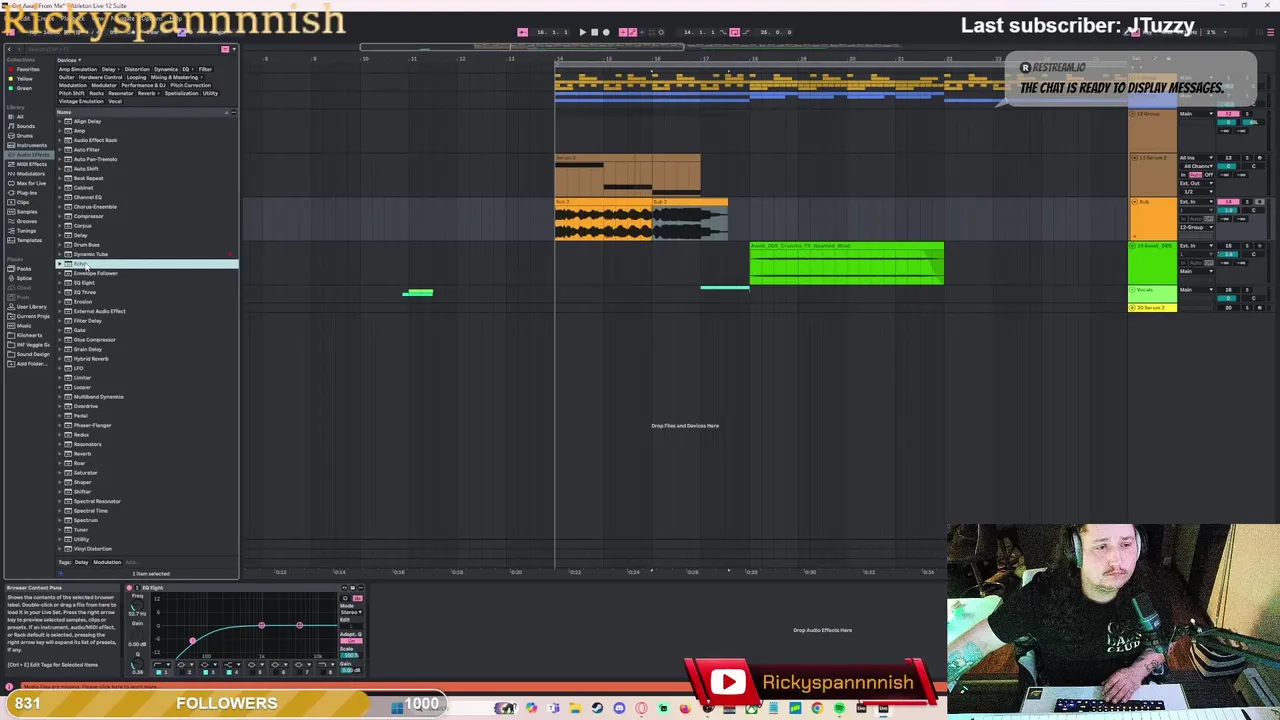
Task: Expand the Compressor device in browser
Action: pos(60,216)
